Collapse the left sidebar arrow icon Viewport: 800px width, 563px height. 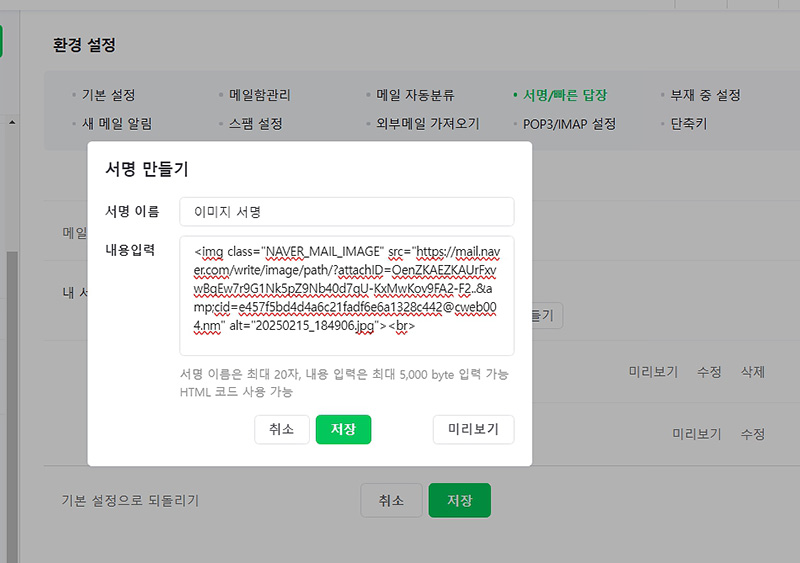click(12, 123)
